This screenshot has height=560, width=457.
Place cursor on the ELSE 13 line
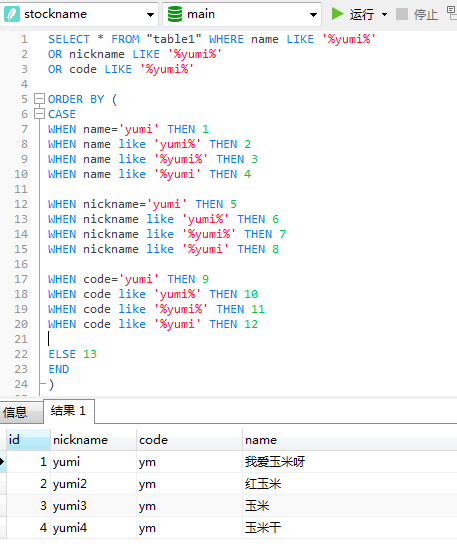pyautogui.click(x=72, y=354)
